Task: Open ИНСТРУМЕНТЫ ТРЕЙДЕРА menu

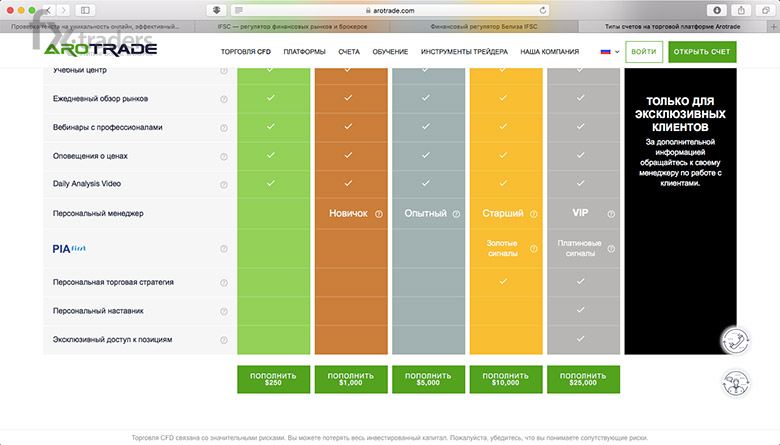Action: tap(464, 51)
